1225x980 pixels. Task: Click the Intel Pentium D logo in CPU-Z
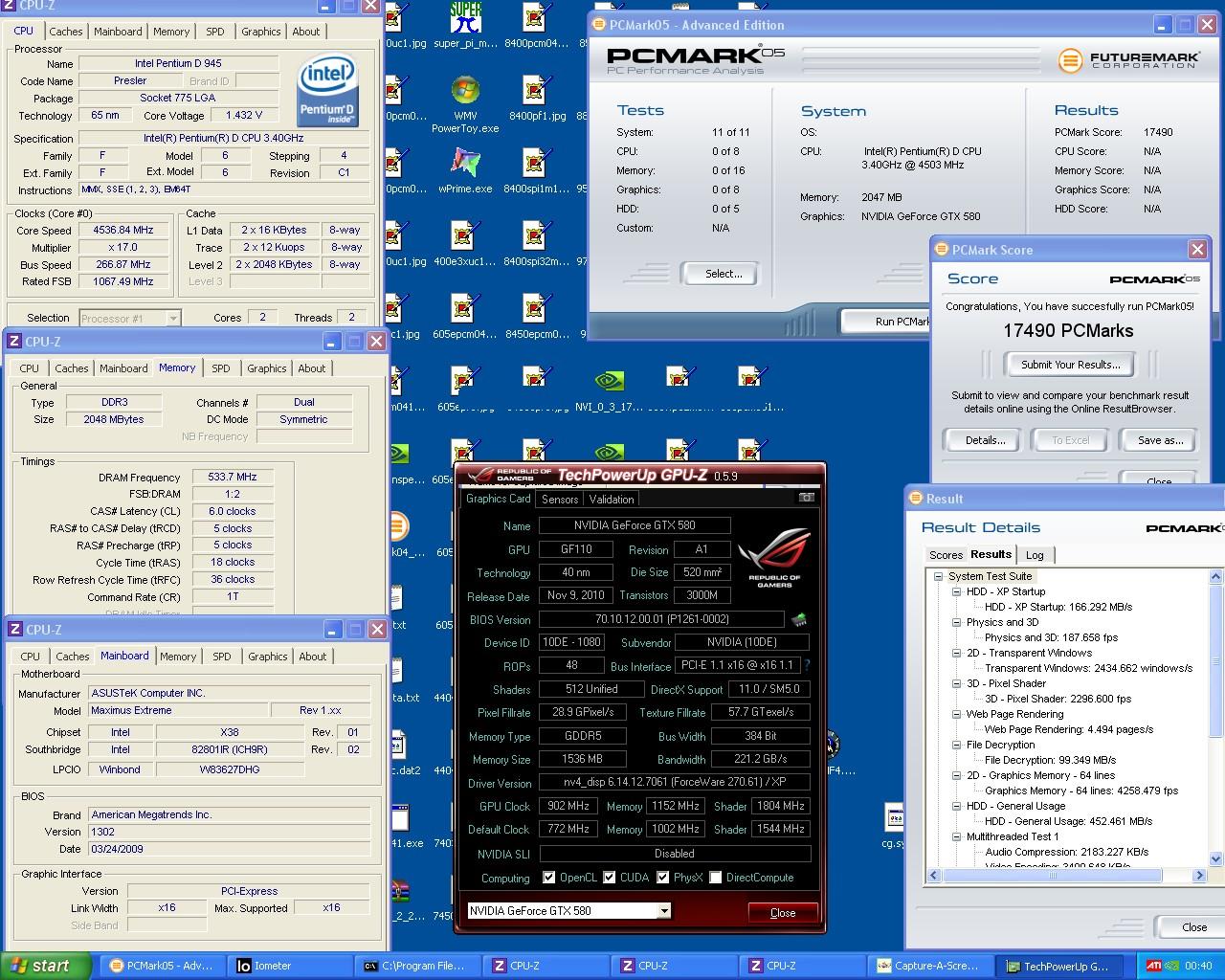(x=327, y=90)
